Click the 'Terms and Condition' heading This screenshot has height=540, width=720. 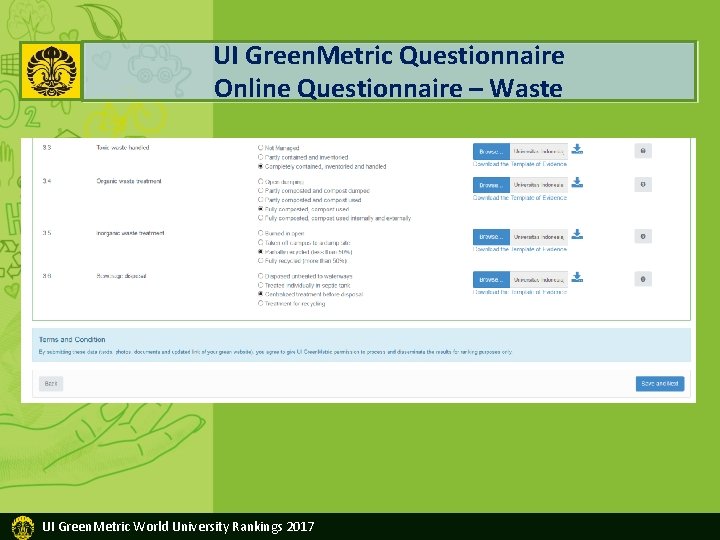click(x=72, y=339)
